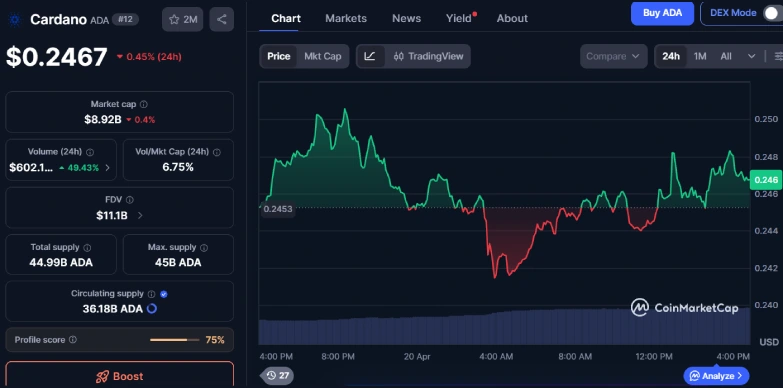Click the Analyze button
Image resolution: width=783 pixels, height=388 pixels.
click(717, 376)
